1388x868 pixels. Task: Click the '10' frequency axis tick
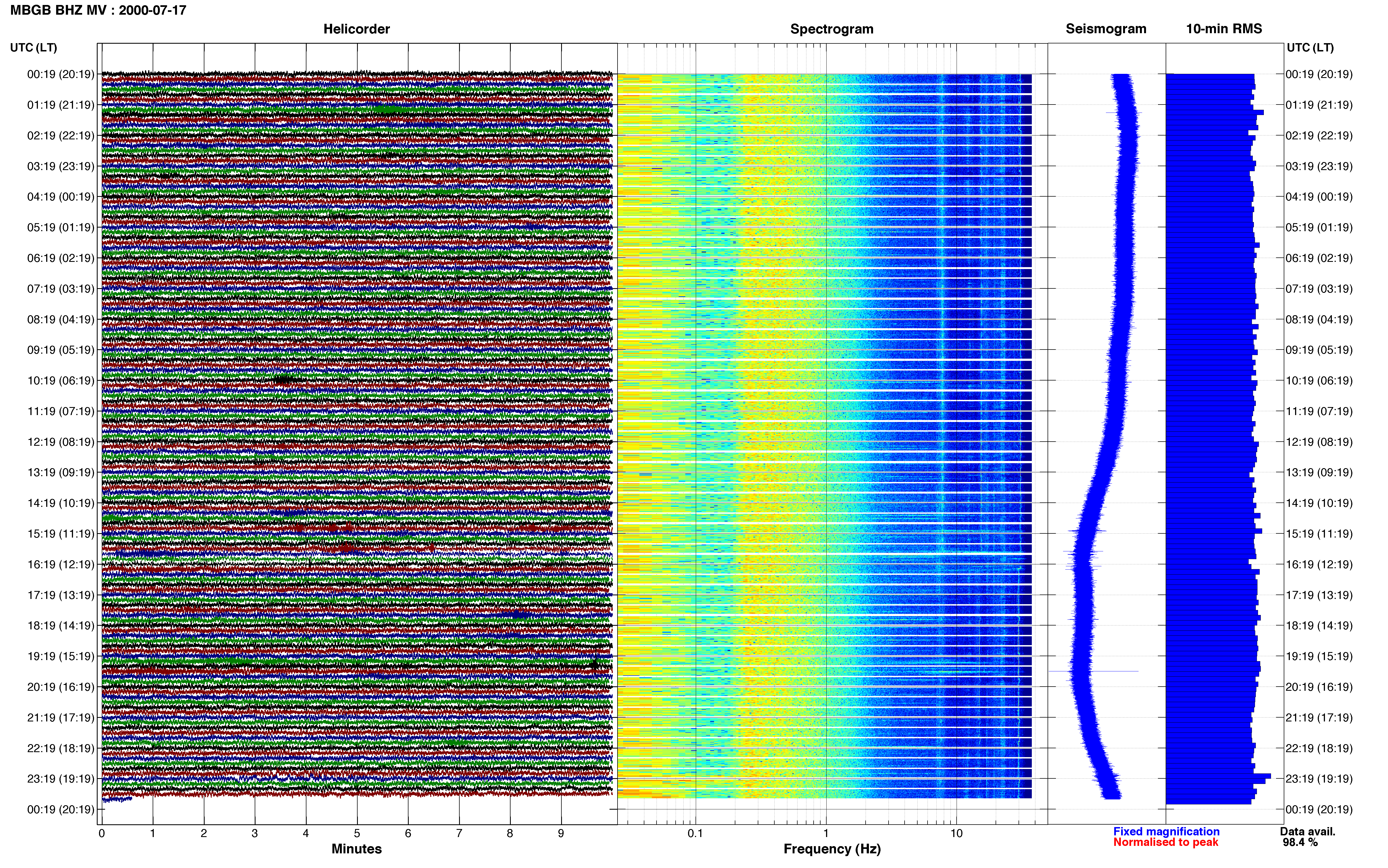[956, 833]
